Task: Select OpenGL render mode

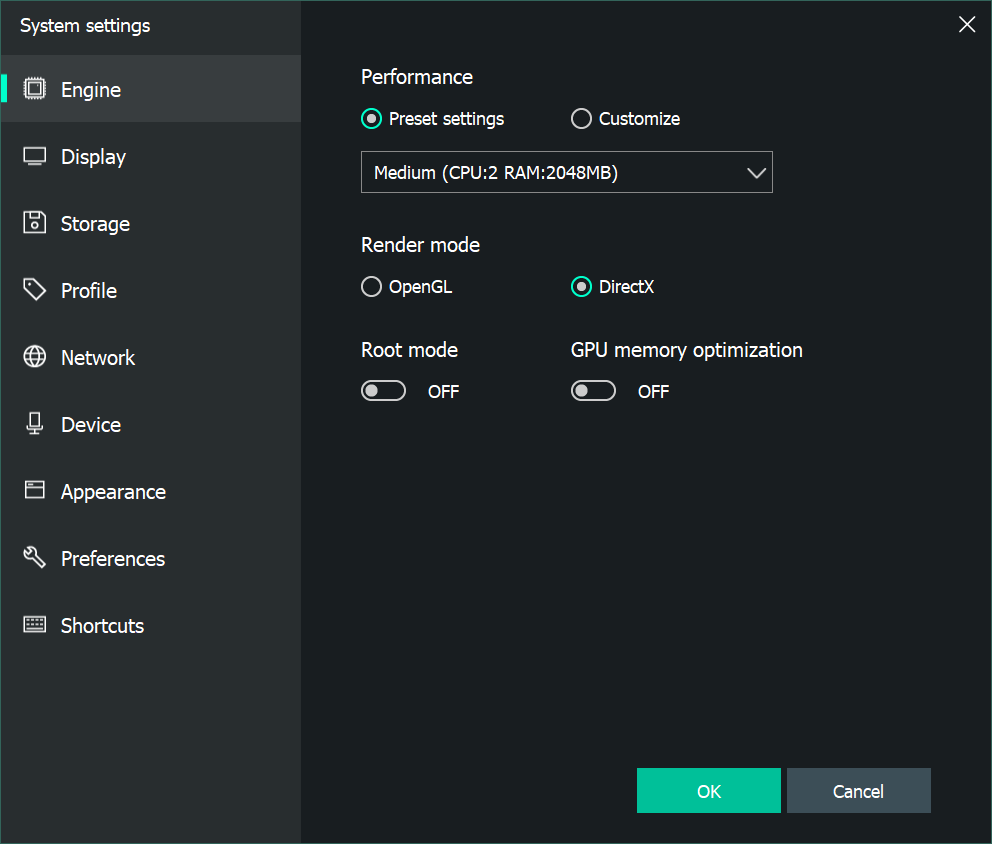Action: click(x=371, y=287)
